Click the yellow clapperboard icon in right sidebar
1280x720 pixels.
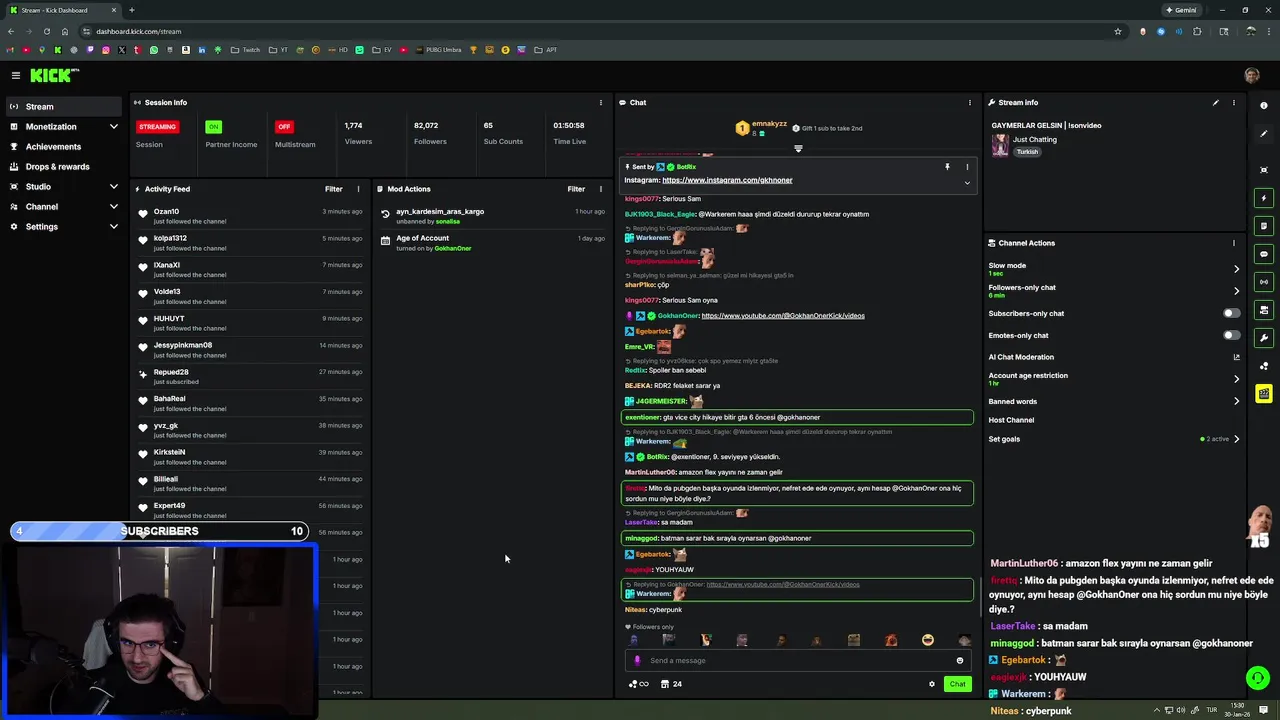point(1264,394)
